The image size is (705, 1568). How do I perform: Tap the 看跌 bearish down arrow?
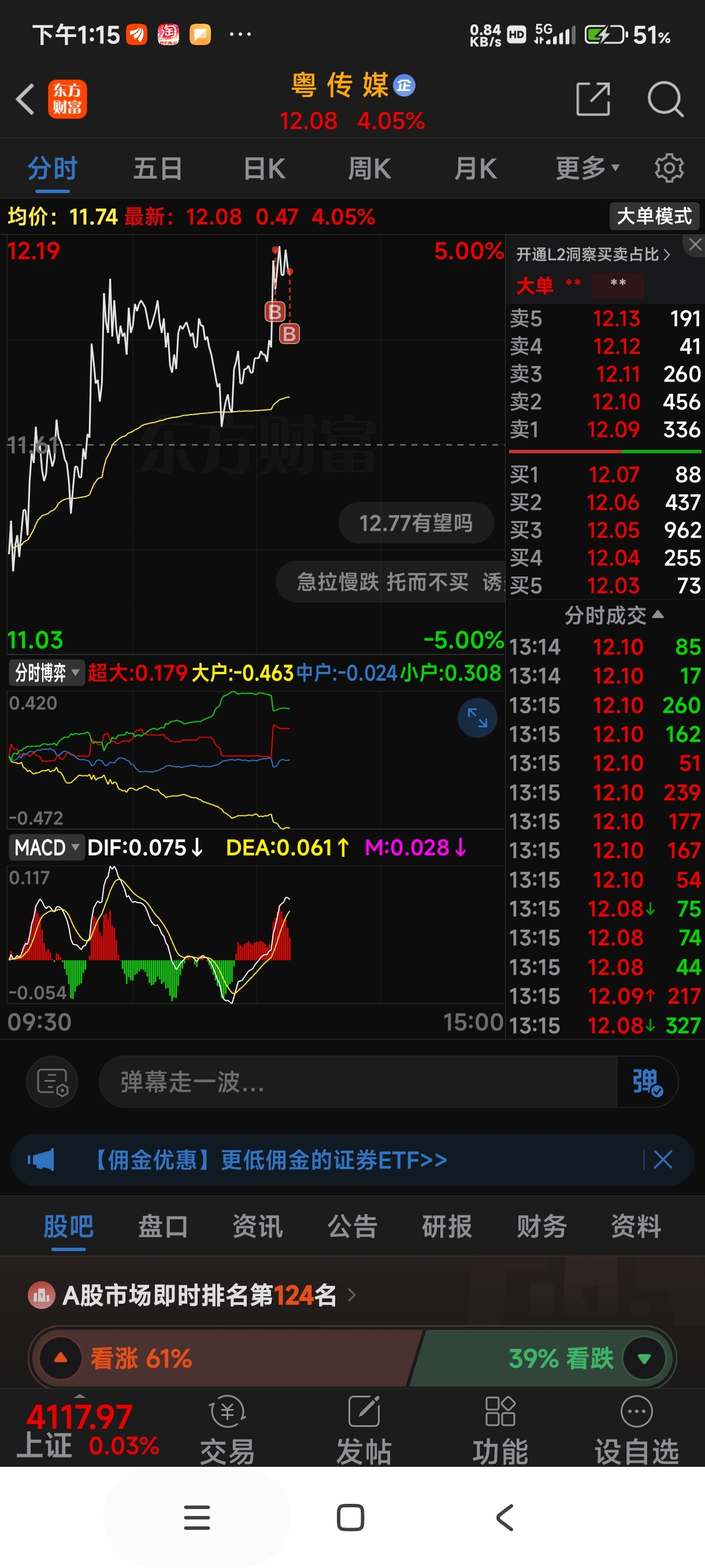645,1358
